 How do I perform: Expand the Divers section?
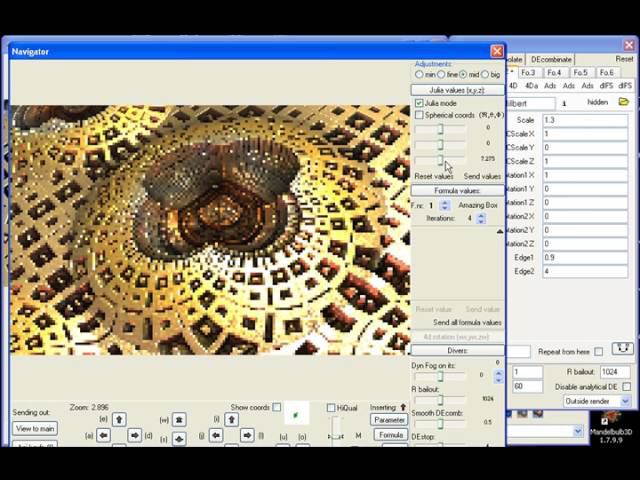pyautogui.click(x=457, y=351)
